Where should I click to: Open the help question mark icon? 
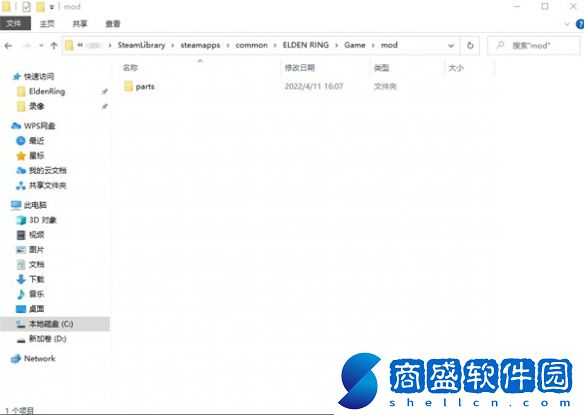coord(580,24)
